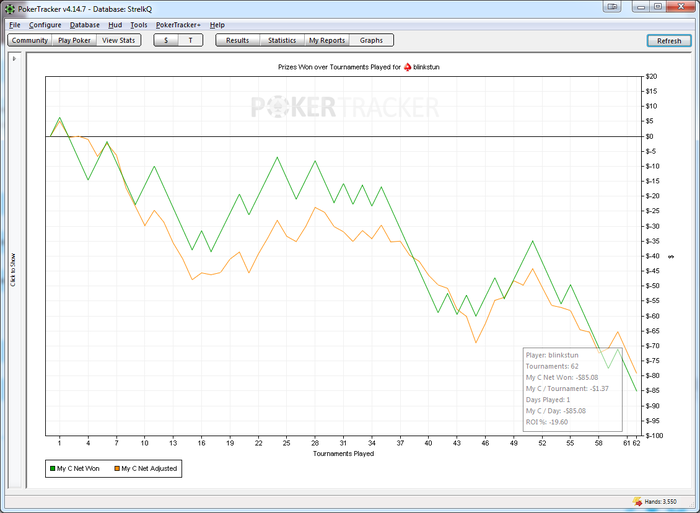Close the PokerTracker window
The height and width of the screenshot is (513, 700).
tap(681, 7)
